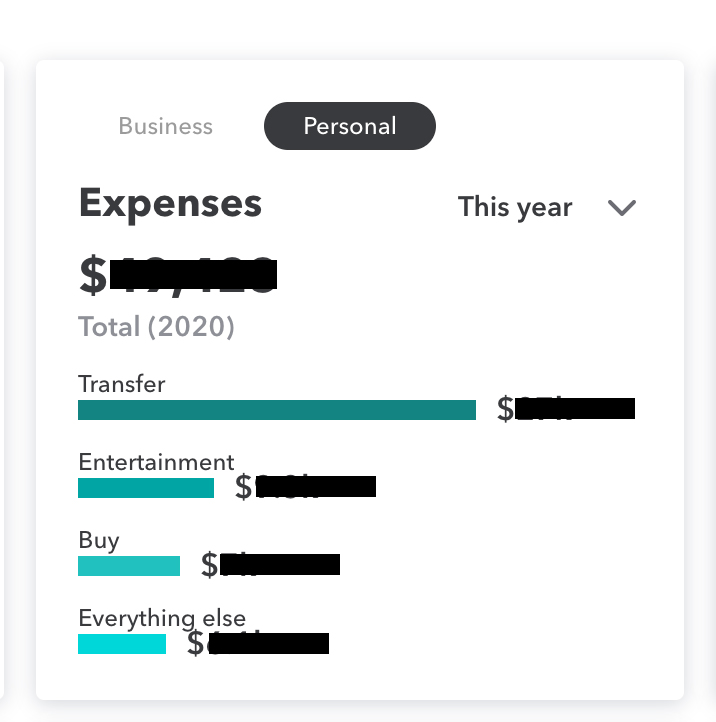Viewport: 716px width, 722px height.
Task: Click the Buy category label
Action: pyautogui.click(x=99, y=541)
